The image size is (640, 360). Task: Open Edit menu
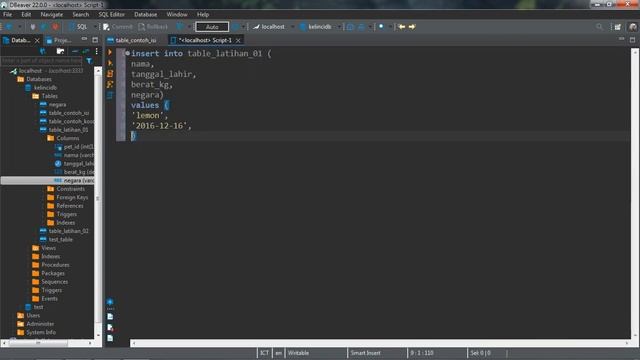click(26, 14)
